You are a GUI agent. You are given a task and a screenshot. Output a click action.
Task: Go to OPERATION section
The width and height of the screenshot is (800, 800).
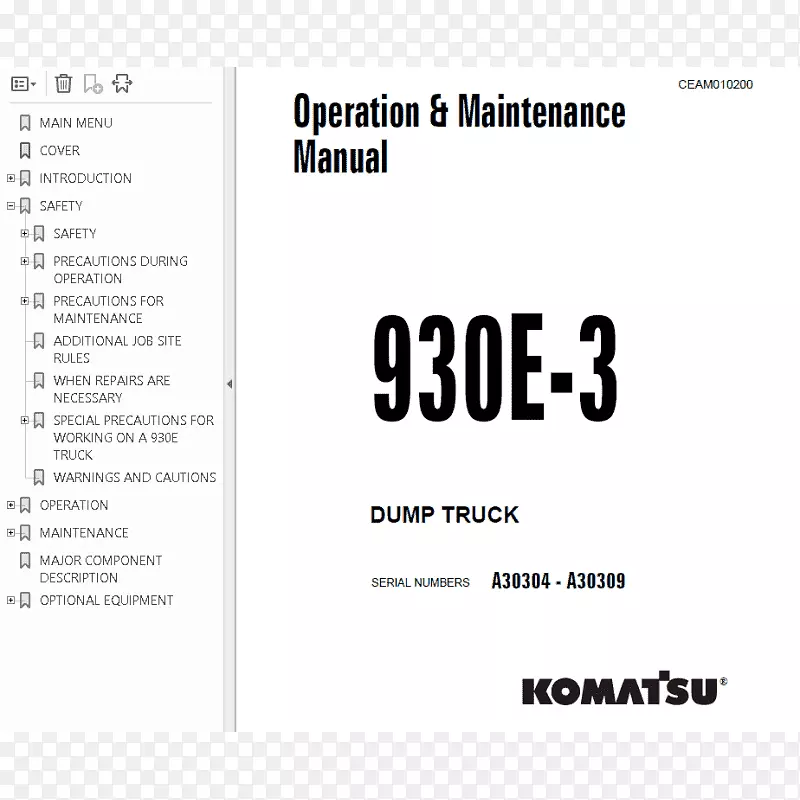[74, 505]
